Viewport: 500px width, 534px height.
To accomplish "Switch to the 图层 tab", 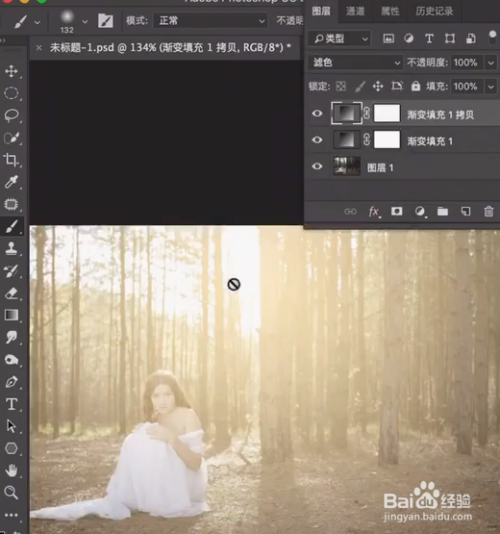I will pos(321,11).
